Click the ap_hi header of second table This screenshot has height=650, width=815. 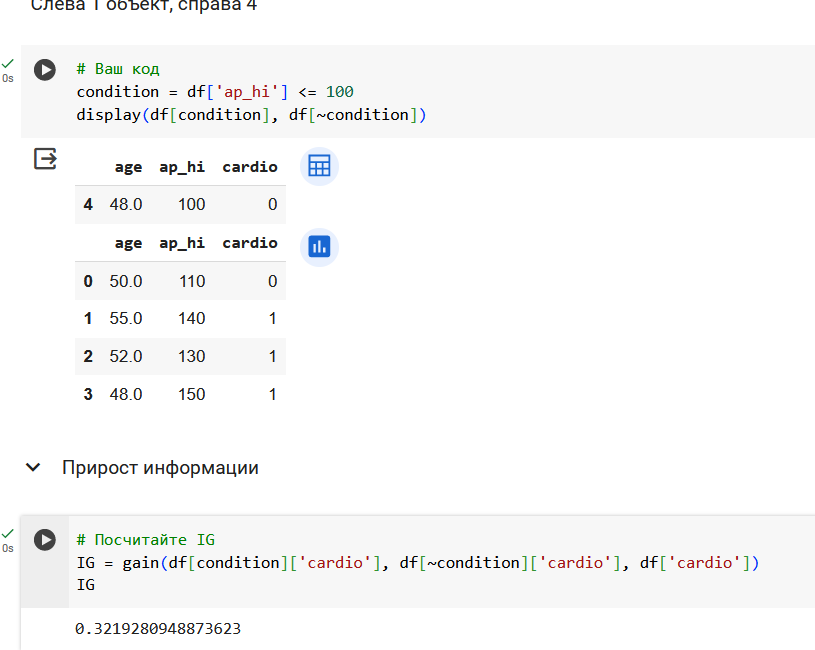182,243
